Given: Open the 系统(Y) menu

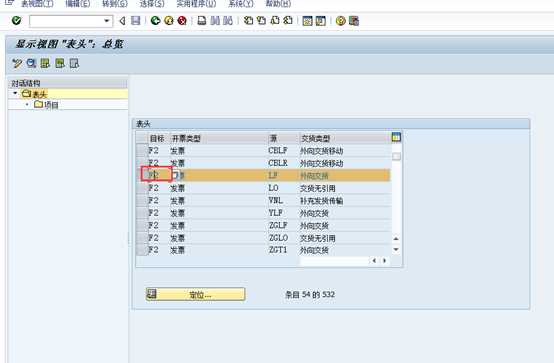Looking at the screenshot, I should coord(241,4).
